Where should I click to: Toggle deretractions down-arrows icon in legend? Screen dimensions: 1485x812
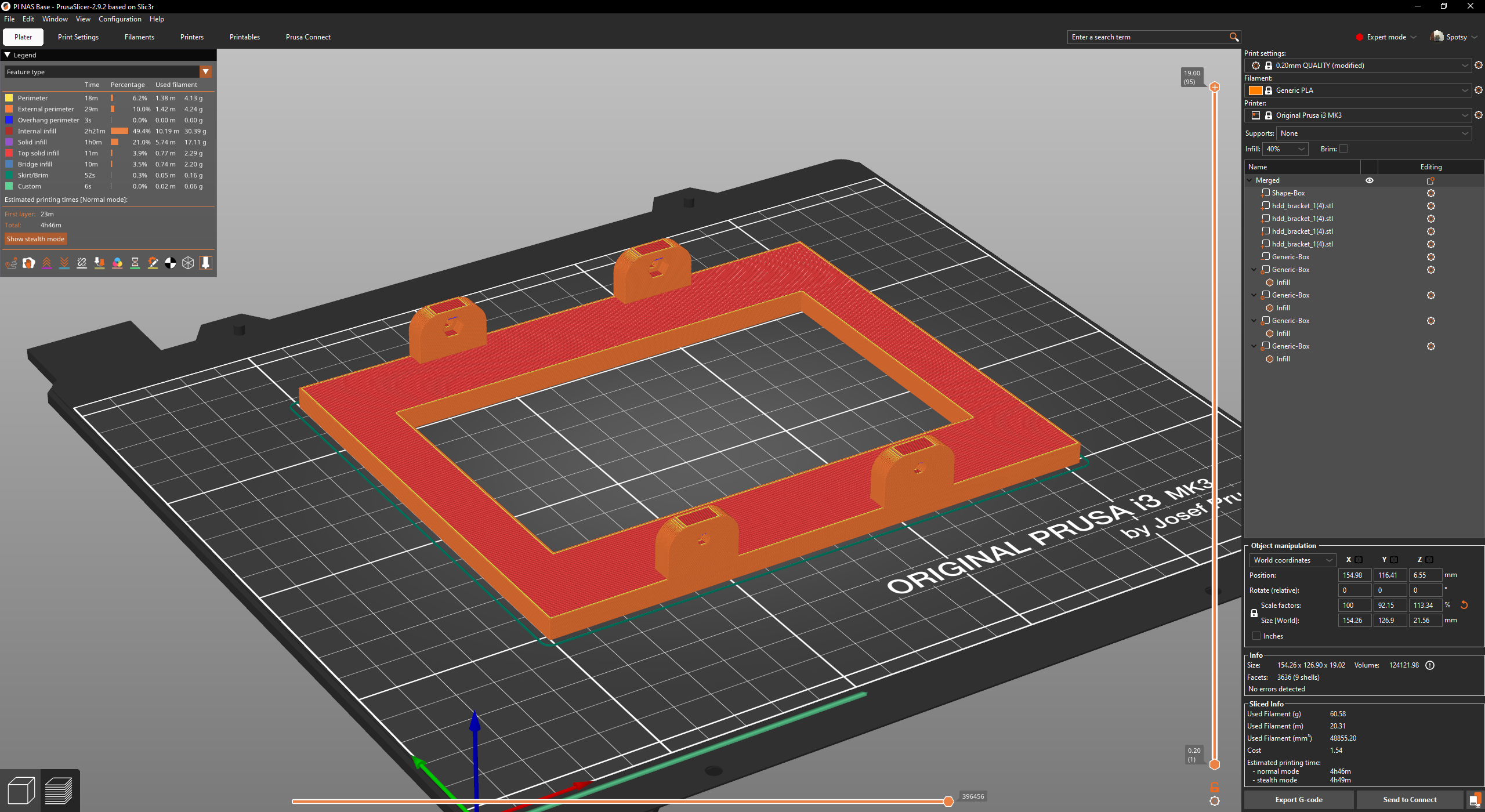pos(64,263)
